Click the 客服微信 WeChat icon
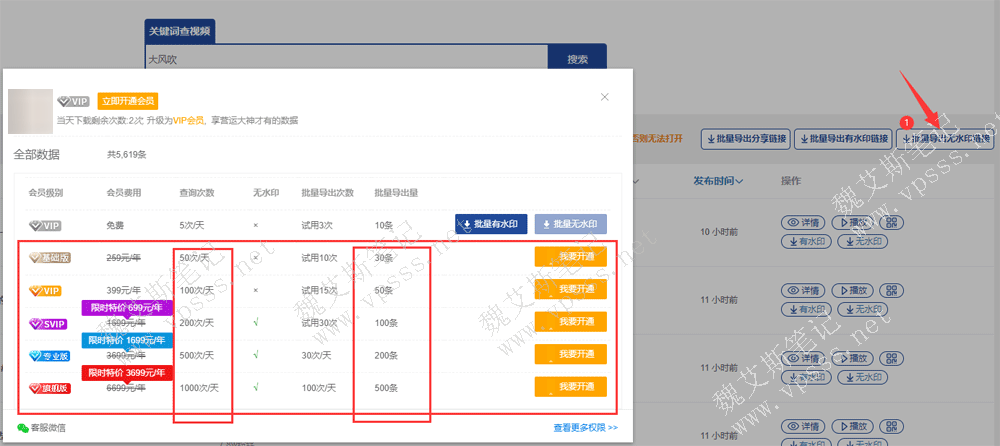The image size is (1000, 446). 23,427
